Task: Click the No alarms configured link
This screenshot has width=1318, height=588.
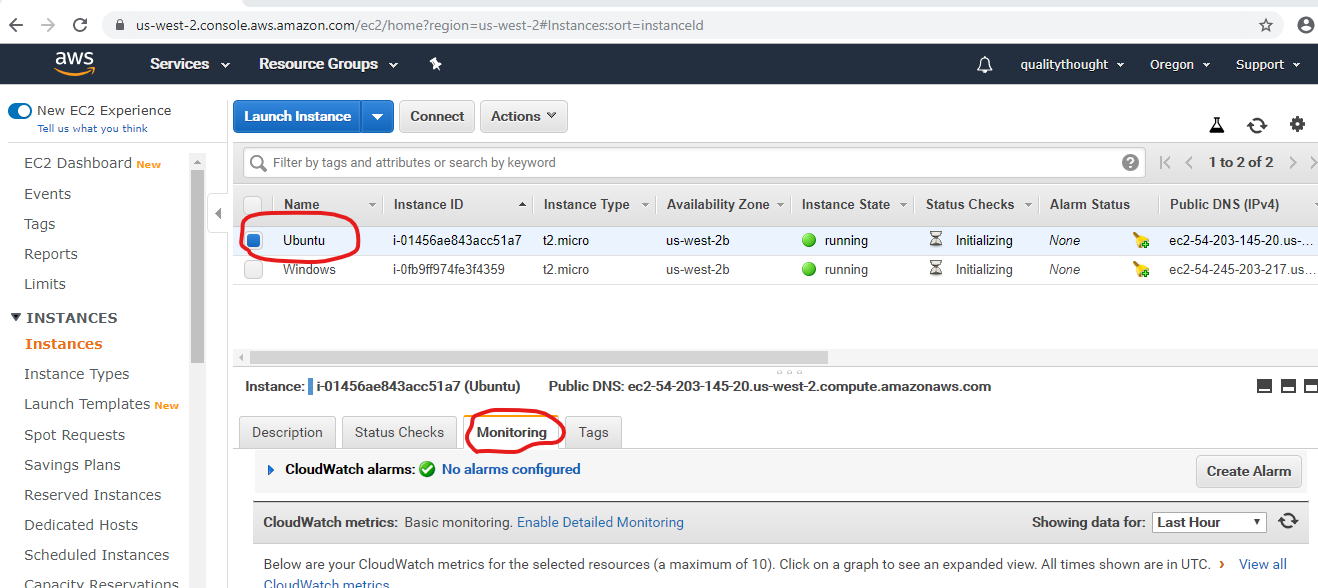Action: pyautogui.click(x=511, y=469)
